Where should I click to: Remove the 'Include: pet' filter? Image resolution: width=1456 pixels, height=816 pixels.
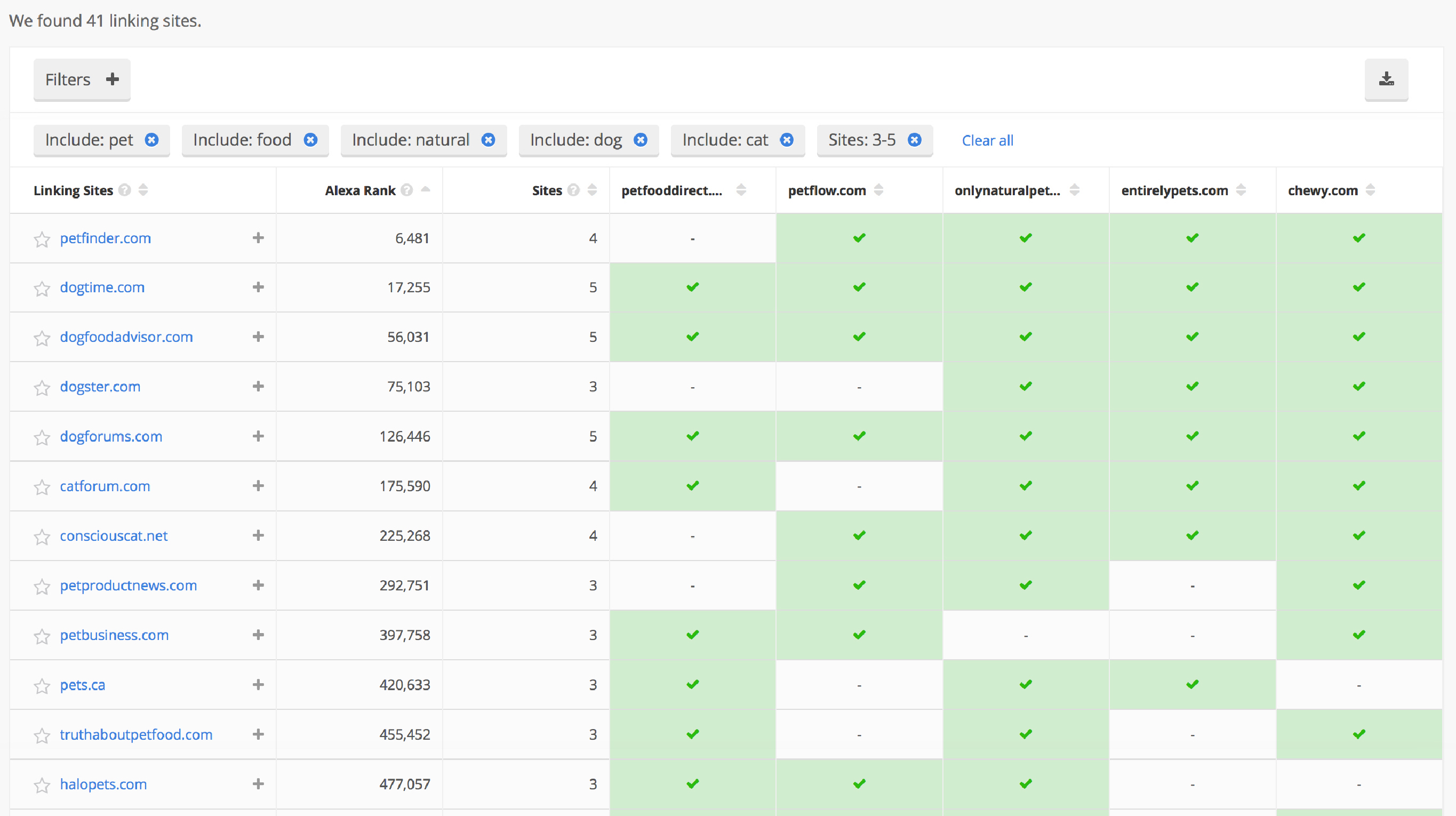pos(151,140)
